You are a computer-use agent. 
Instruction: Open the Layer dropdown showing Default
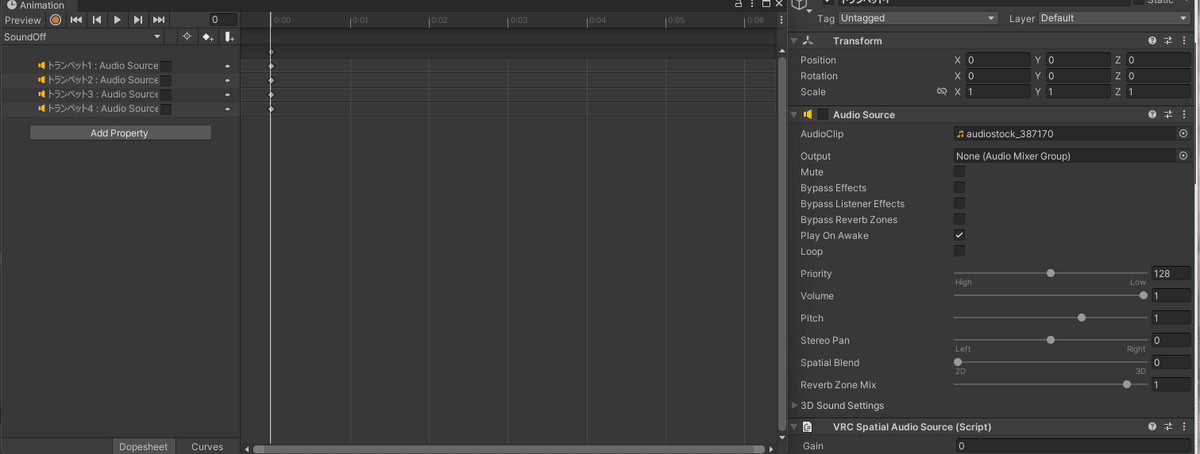1114,18
